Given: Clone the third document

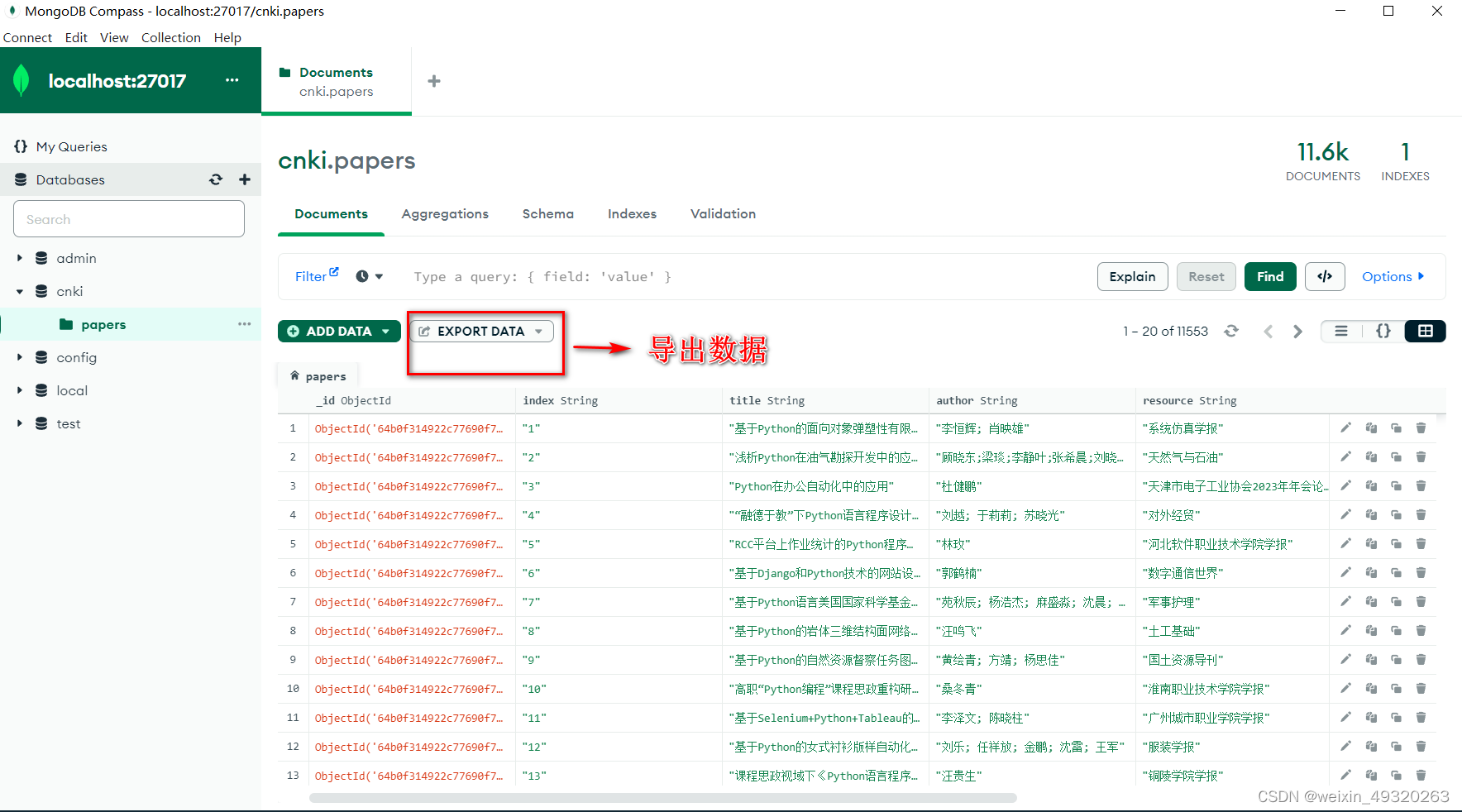Looking at the screenshot, I should coord(1397,486).
